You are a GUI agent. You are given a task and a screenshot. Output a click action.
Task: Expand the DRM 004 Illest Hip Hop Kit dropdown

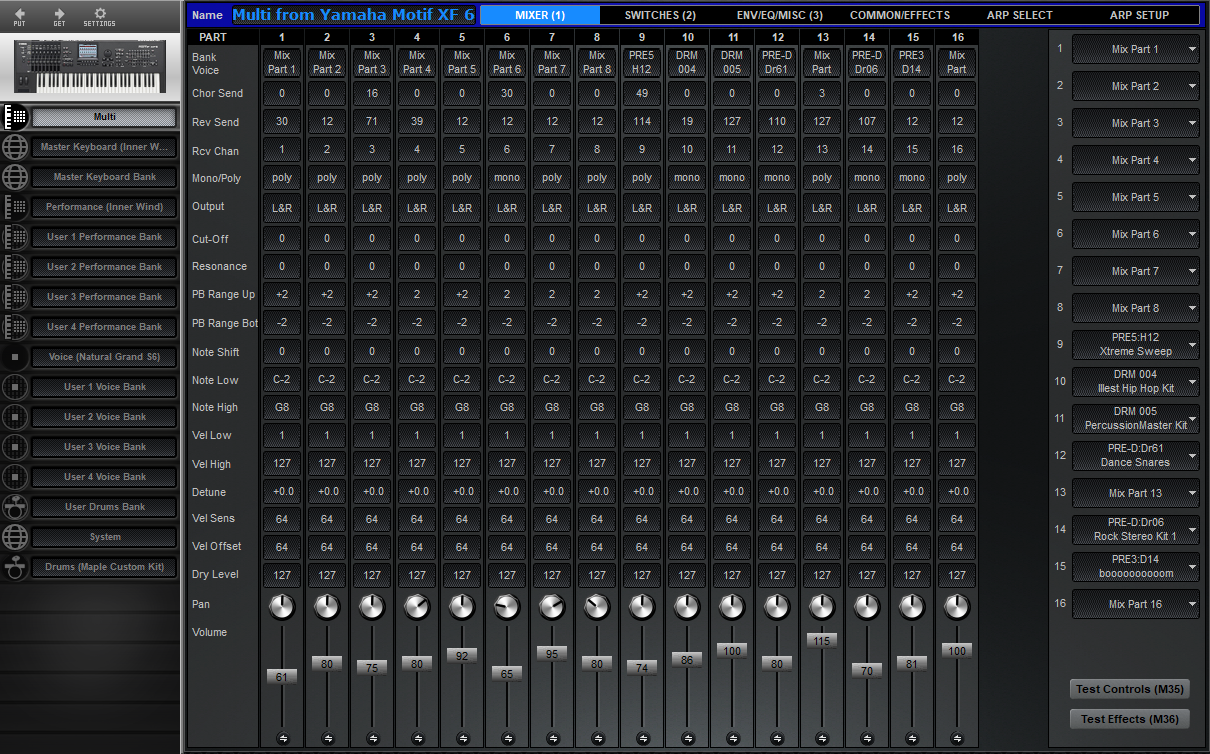click(1135, 381)
